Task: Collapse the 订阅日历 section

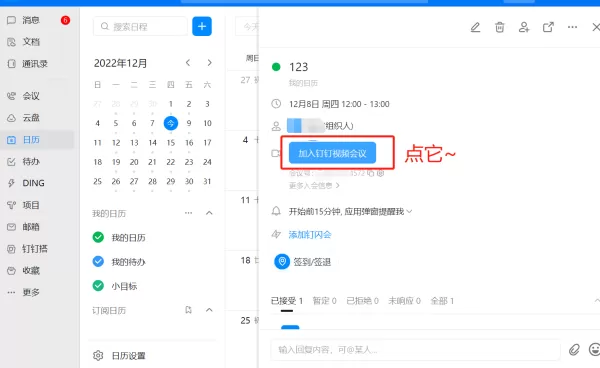Action: [x=209, y=310]
